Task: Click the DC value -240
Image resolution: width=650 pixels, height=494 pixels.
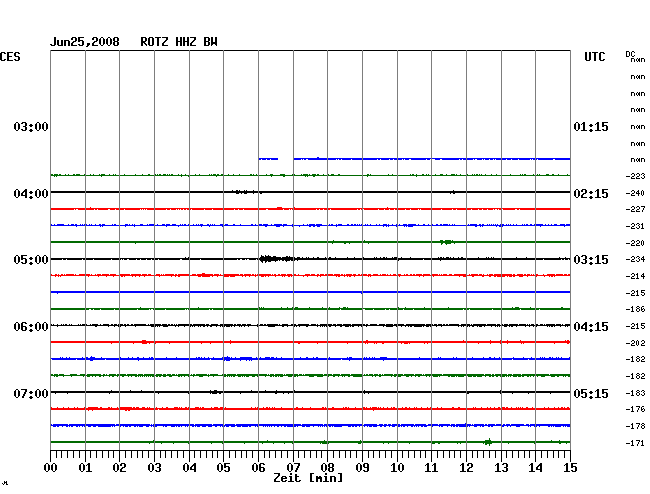Action: (x=635, y=193)
